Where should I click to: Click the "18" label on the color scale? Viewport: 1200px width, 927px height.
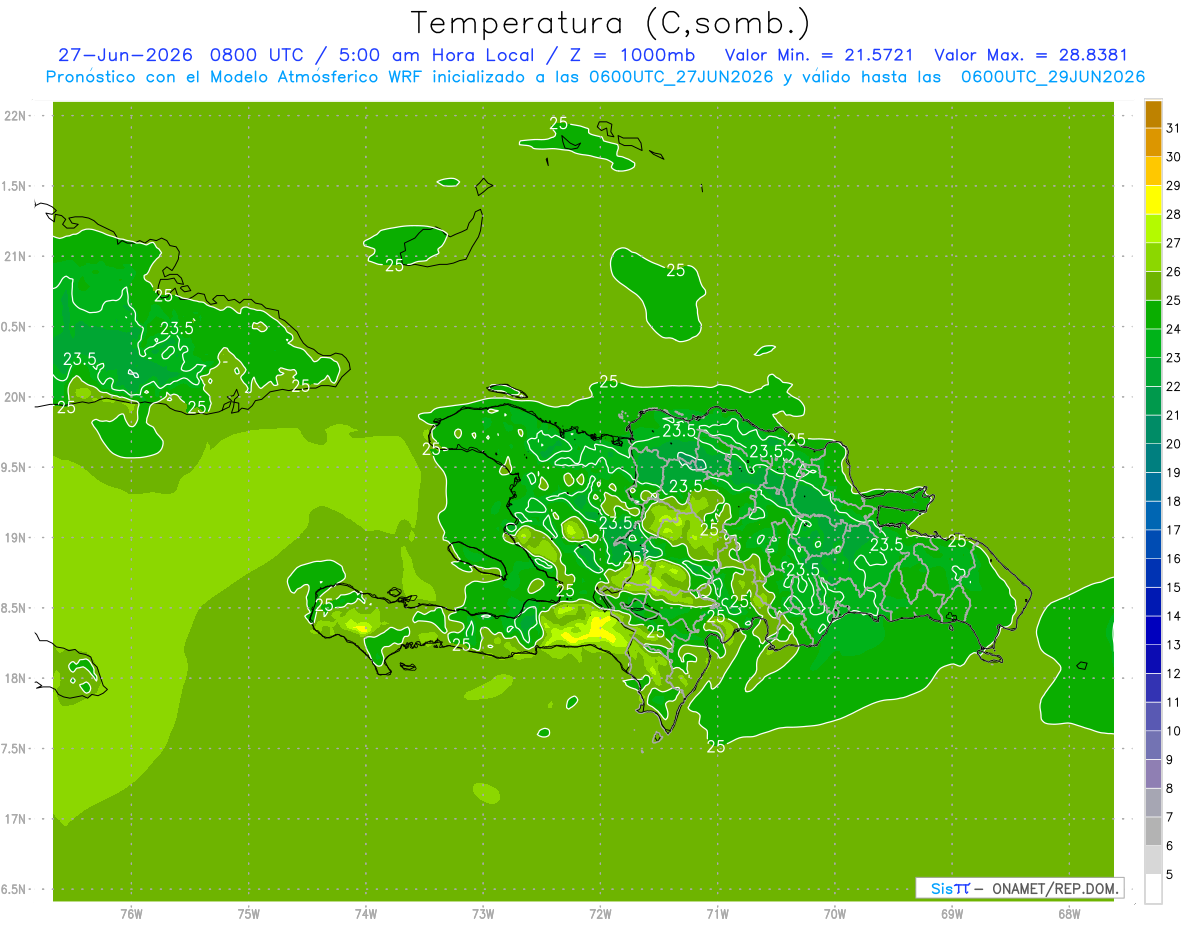[1174, 501]
